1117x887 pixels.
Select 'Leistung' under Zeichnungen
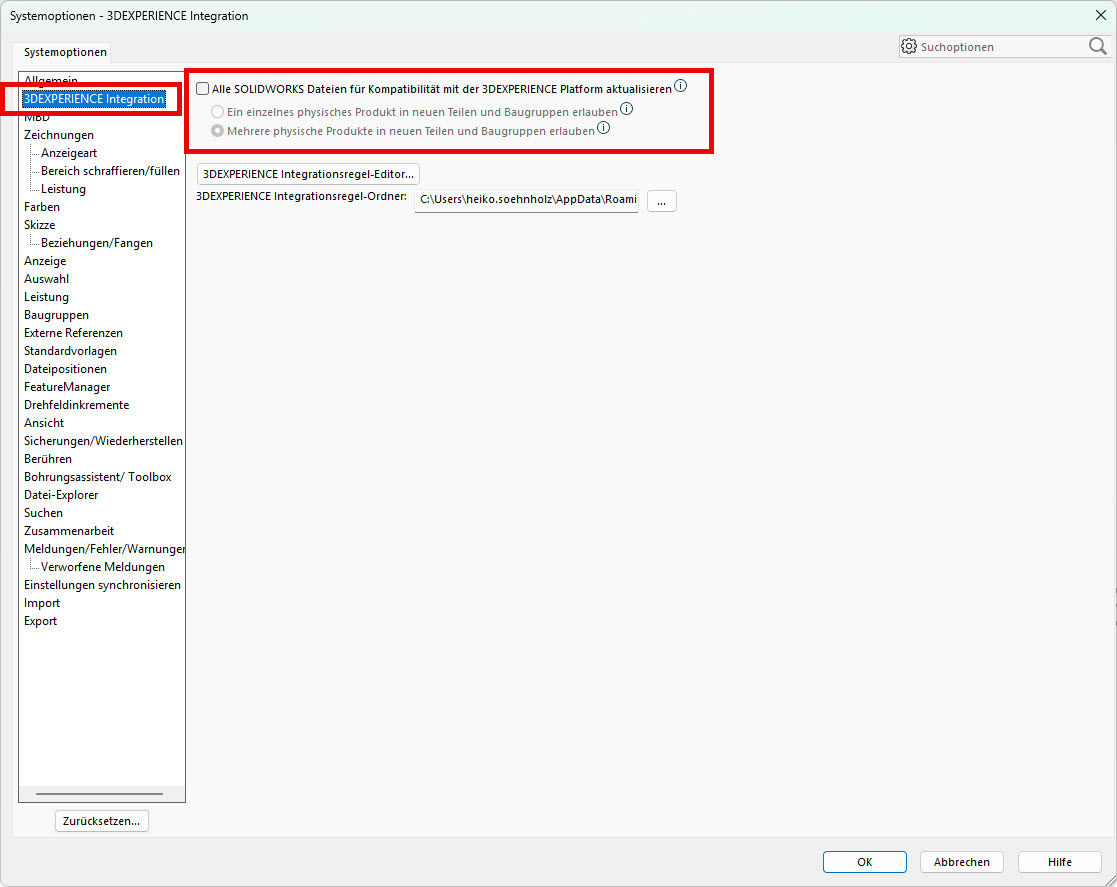pyautogui.click(x=63, y=189)
